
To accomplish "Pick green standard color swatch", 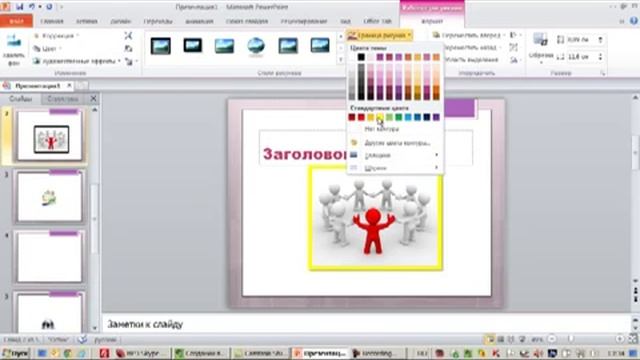I will (x=398, y=118).
